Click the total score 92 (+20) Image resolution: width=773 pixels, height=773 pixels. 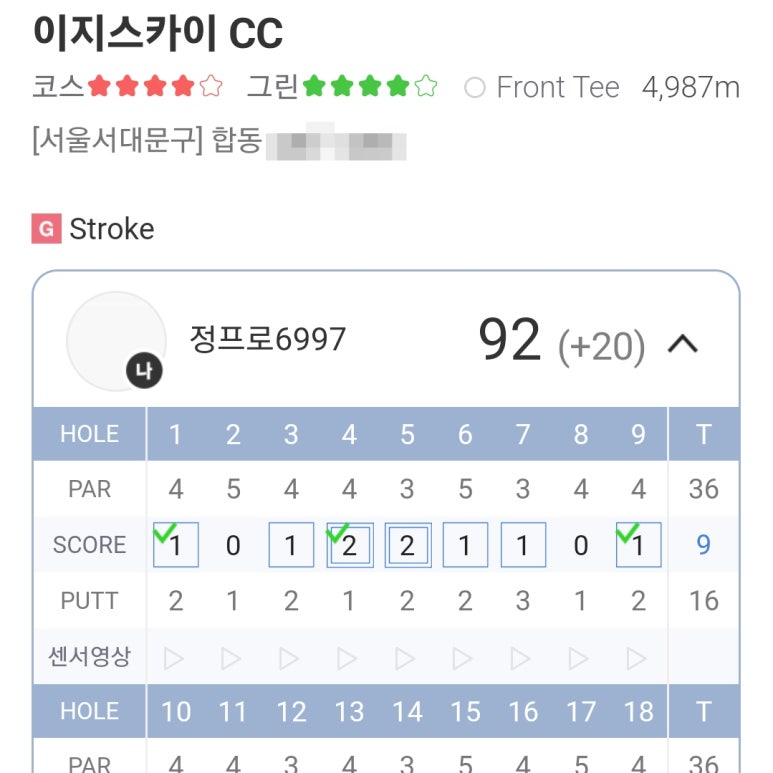tap(560, 342)
